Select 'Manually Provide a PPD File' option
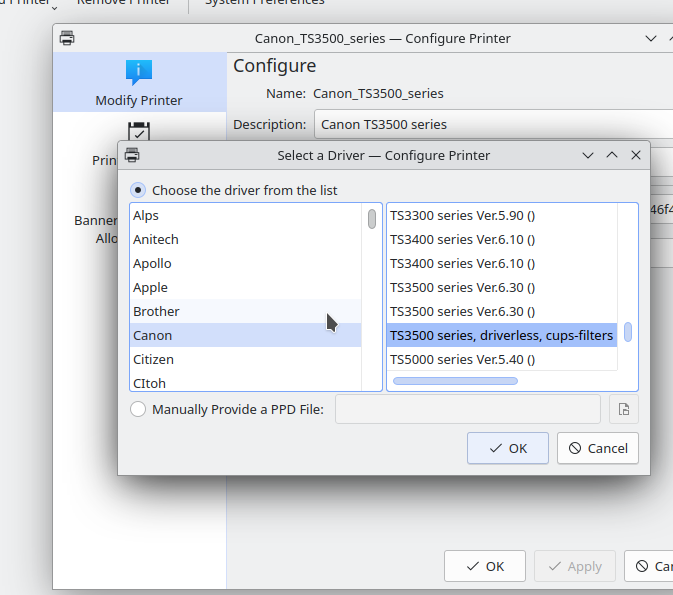The image size is (673, 595). click(x=139, y=409)
